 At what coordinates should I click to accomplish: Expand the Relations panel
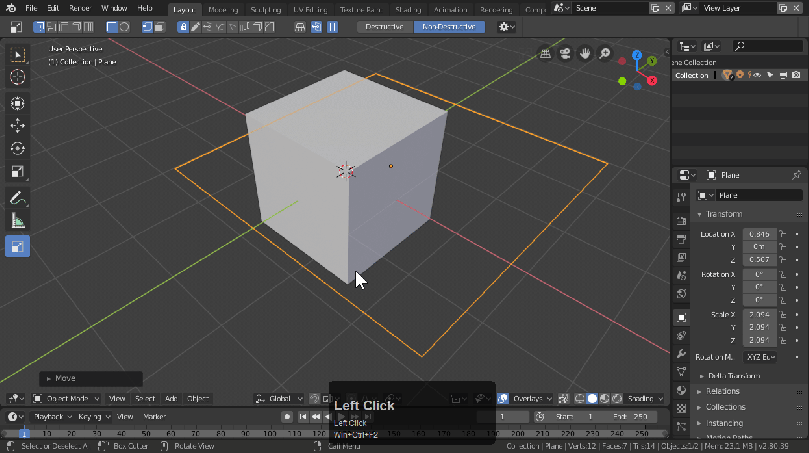tap(722, 391)
